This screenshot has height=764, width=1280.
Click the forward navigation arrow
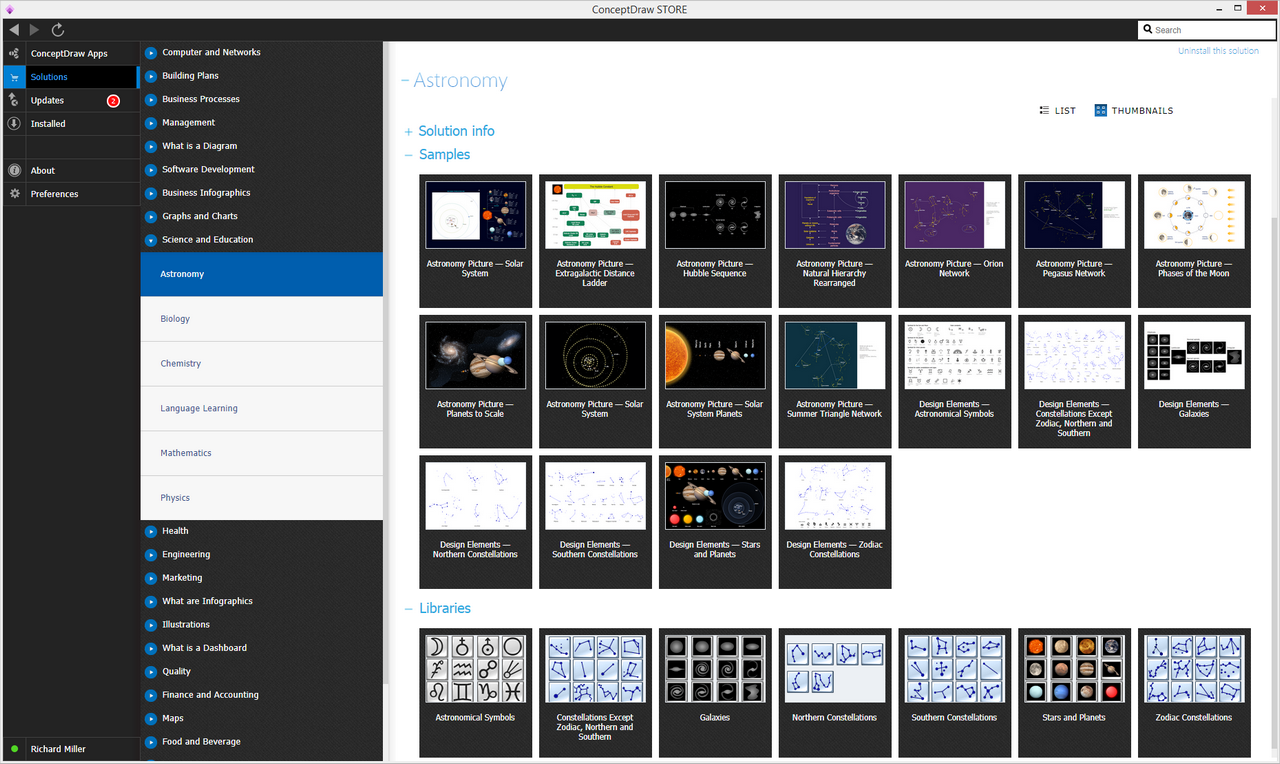pyautogui.click(x=35, y=30)
